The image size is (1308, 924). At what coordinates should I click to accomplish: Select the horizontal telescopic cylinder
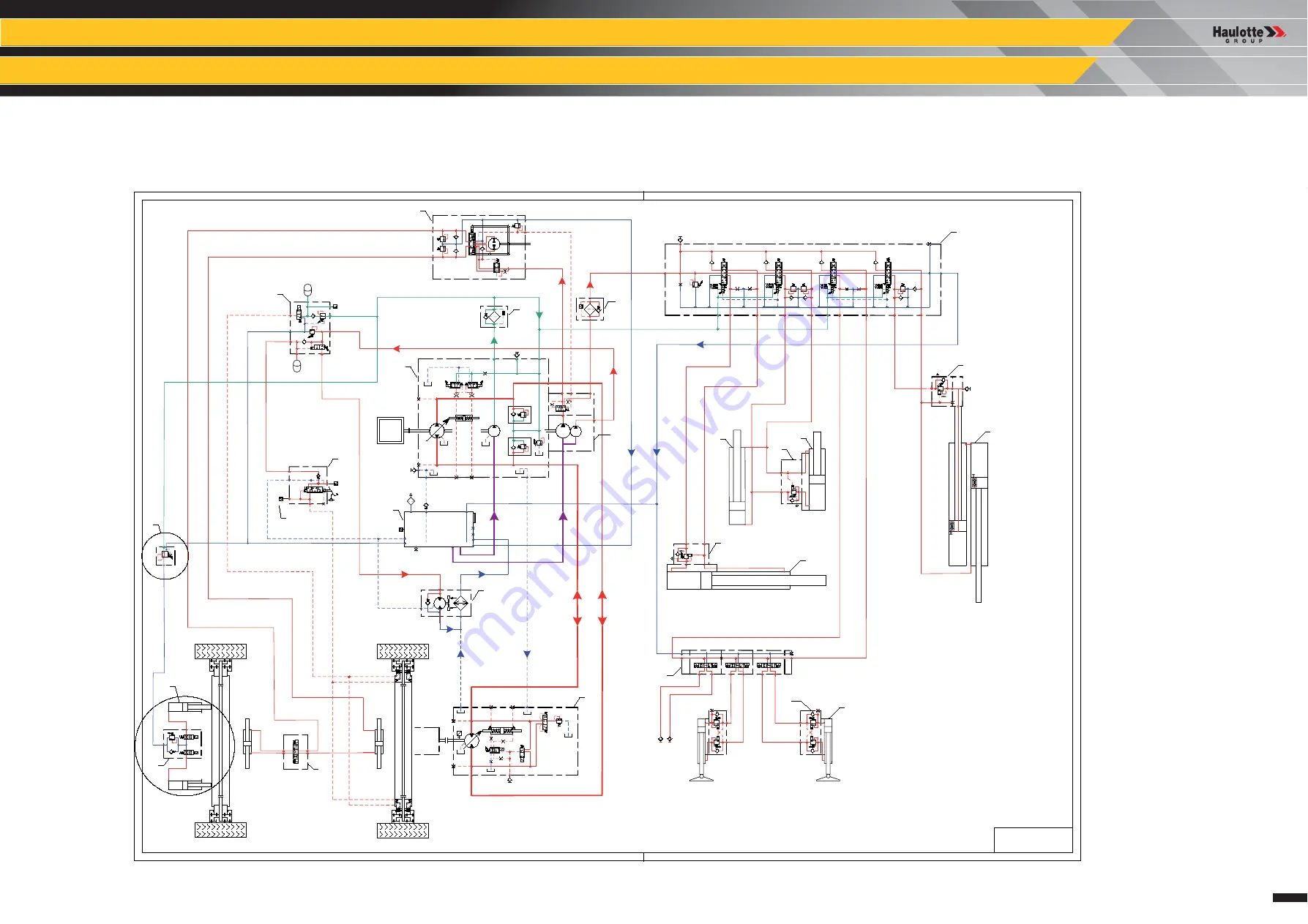[x=747, y=579]
